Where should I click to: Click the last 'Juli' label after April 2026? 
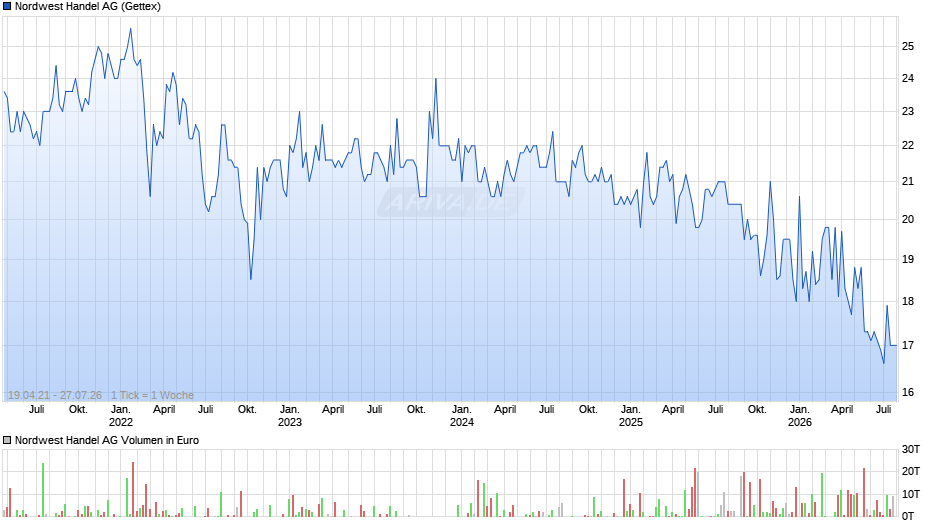click(x=884, y=409)
